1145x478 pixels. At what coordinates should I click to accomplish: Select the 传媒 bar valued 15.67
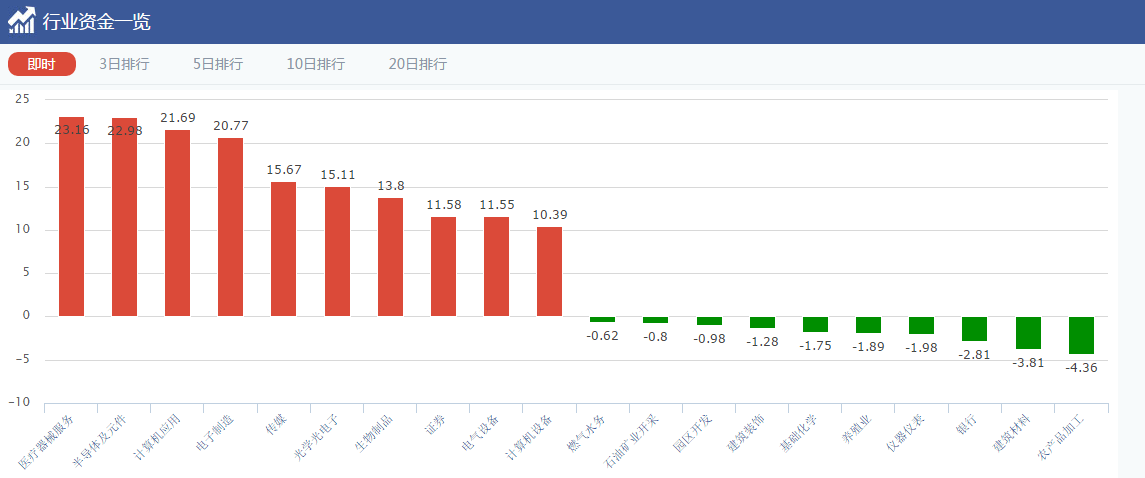click(283, 249)
